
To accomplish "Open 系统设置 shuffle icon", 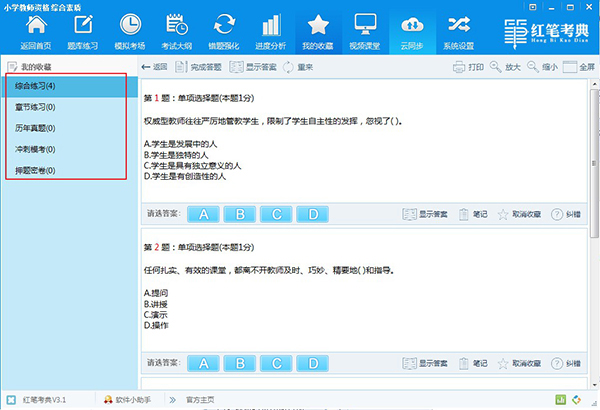I will click(x=459, y=25).
